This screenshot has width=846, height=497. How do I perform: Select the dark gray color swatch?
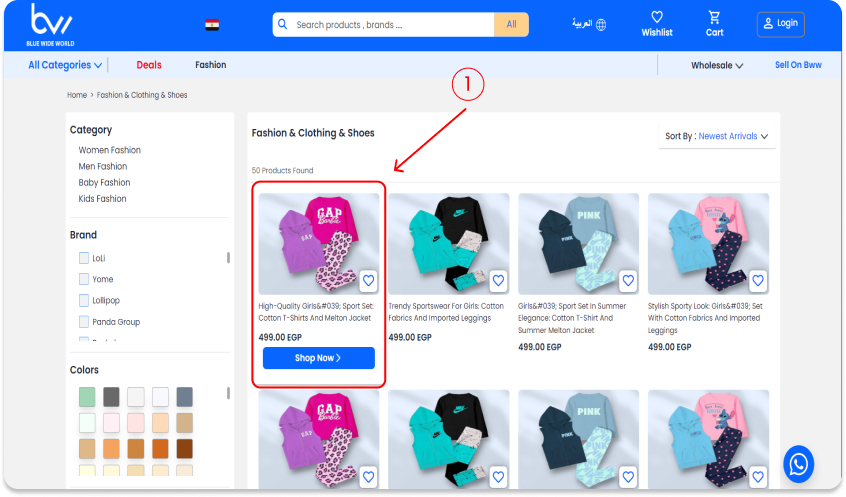pos(111,397)
